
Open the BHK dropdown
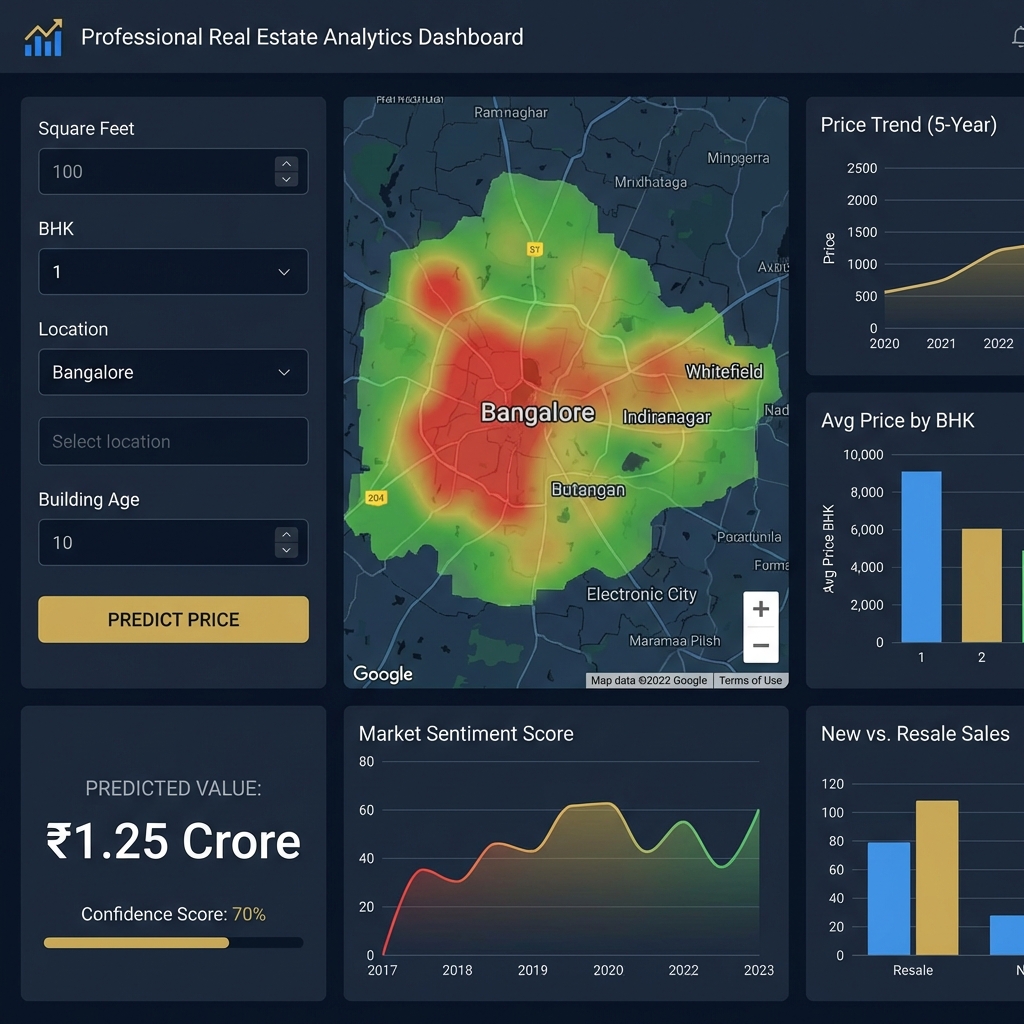coord(173,271)
